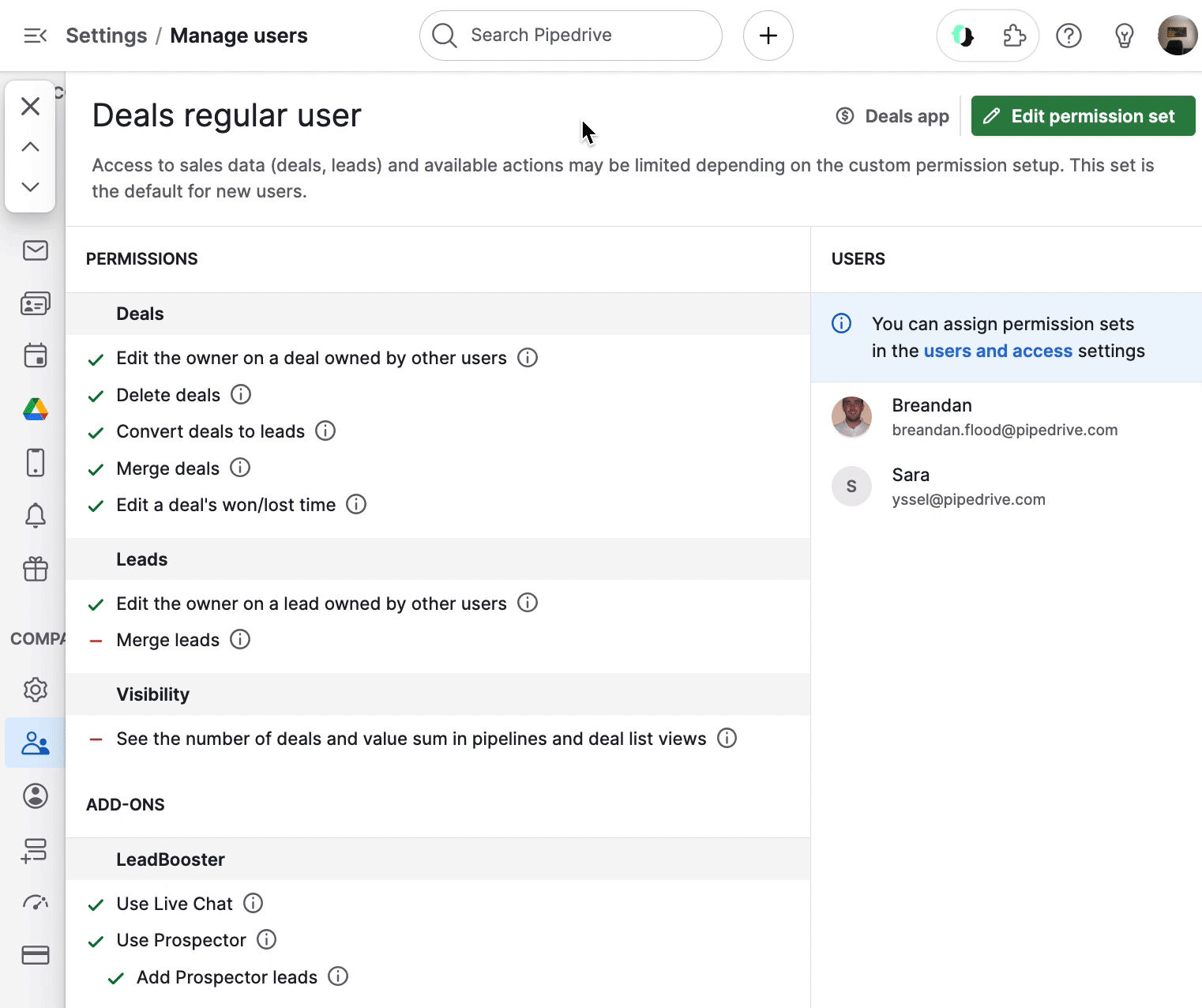The height and width of the screenshot is (1008, 1202).
Task: Click the Use Live Chat text
Action: [175, 904]
